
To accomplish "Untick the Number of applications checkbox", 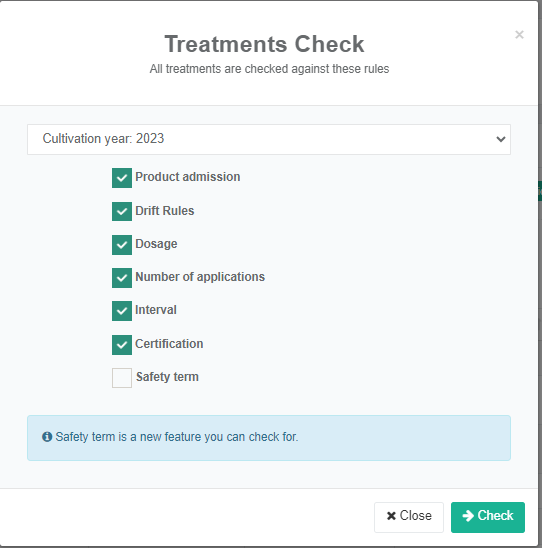I will (x=122, y=278).
